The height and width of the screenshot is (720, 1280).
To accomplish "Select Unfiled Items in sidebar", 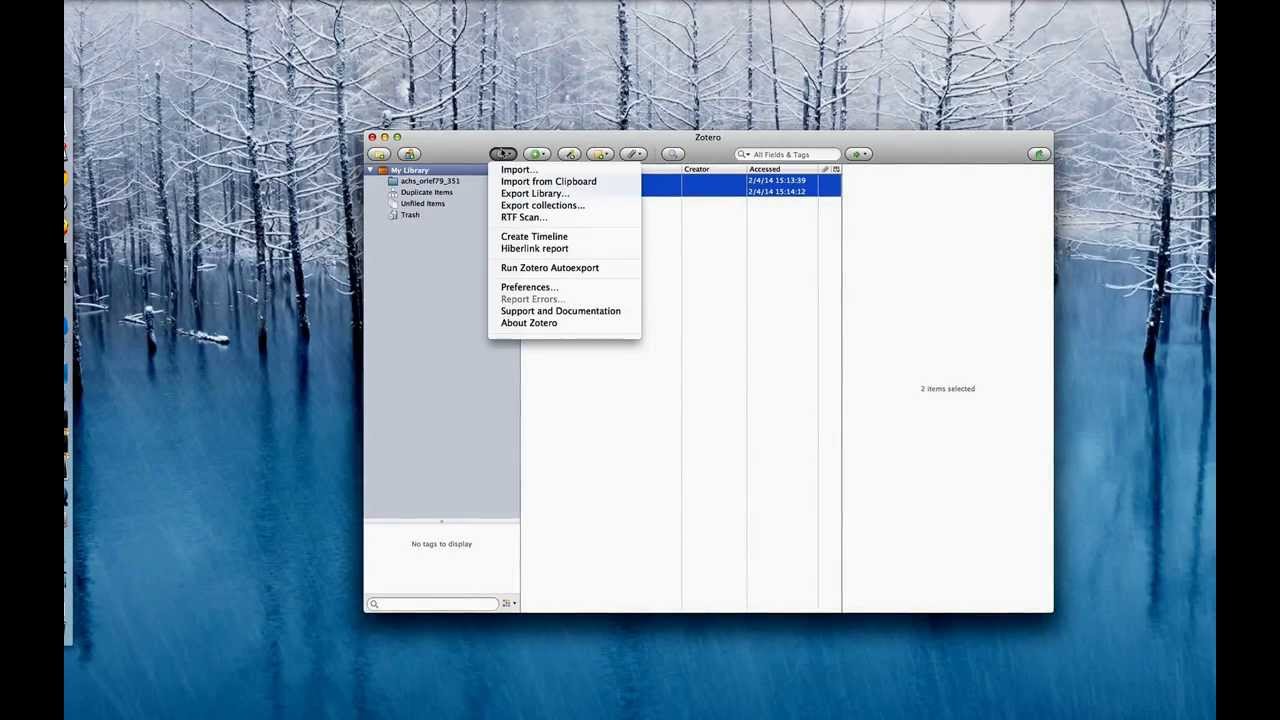I will pos(422,203).
